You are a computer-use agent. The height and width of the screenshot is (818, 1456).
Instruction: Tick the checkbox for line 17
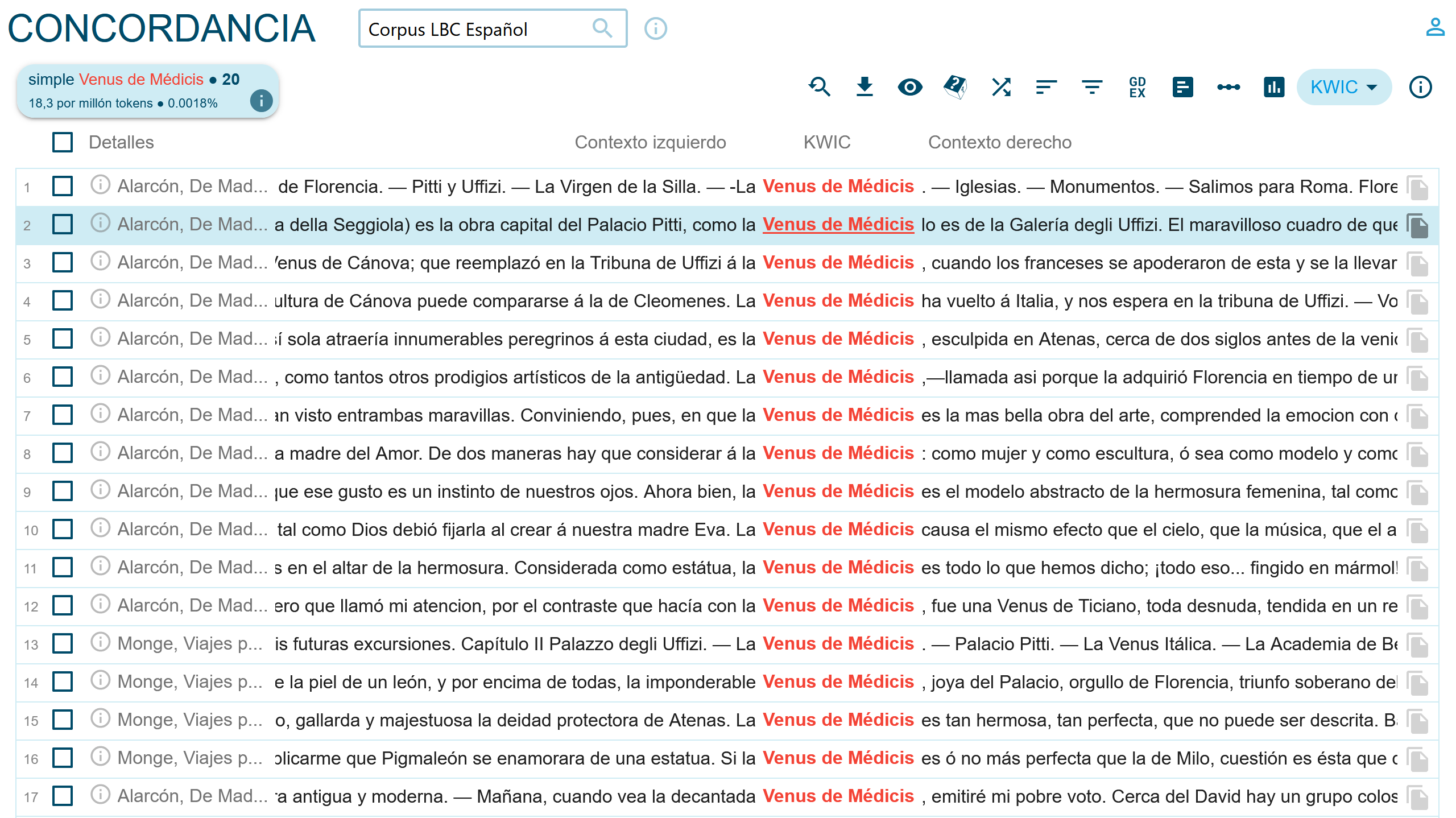tap(63, 796)
